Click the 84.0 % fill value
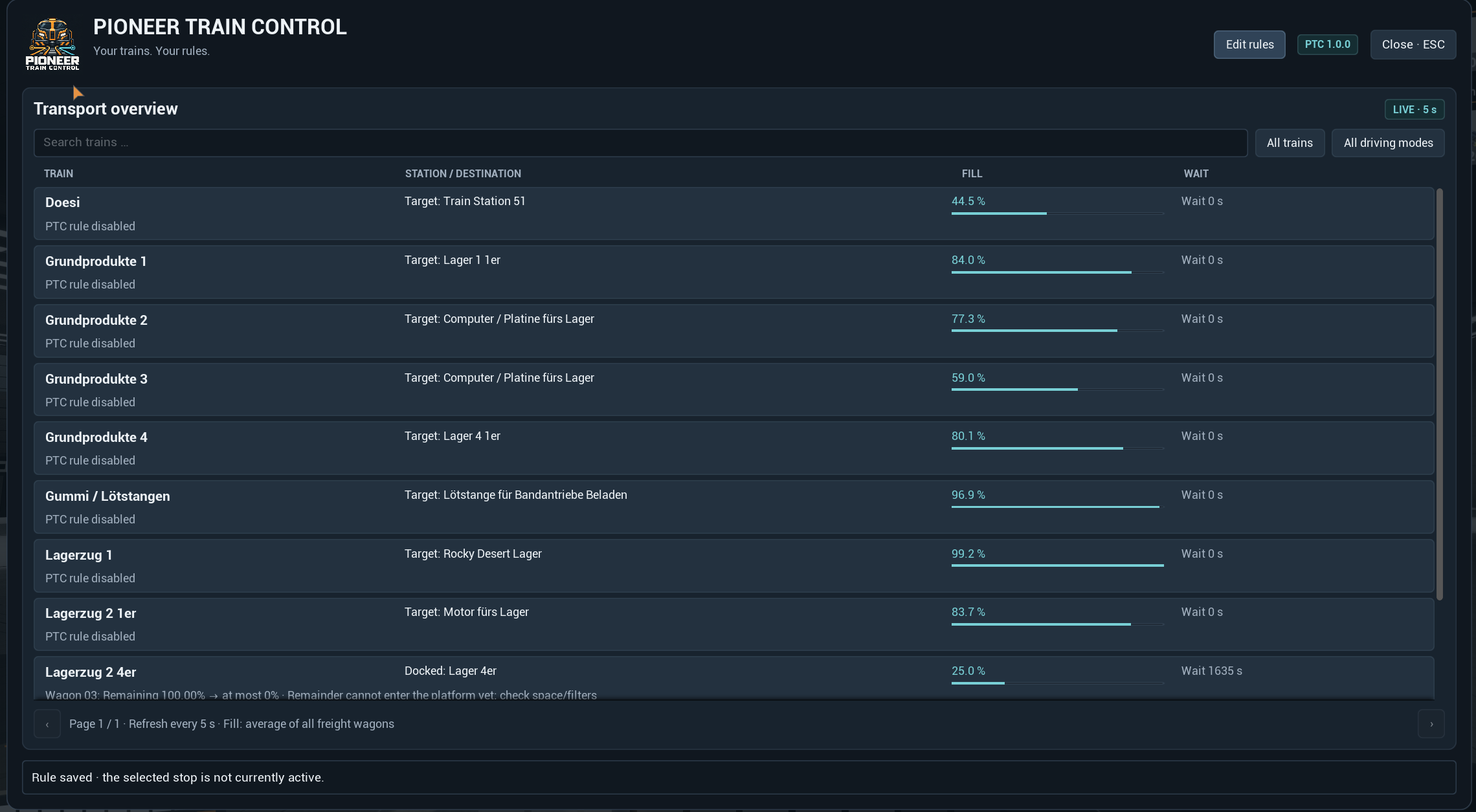This screenshot has width=1476, height=812. (968, 260)
